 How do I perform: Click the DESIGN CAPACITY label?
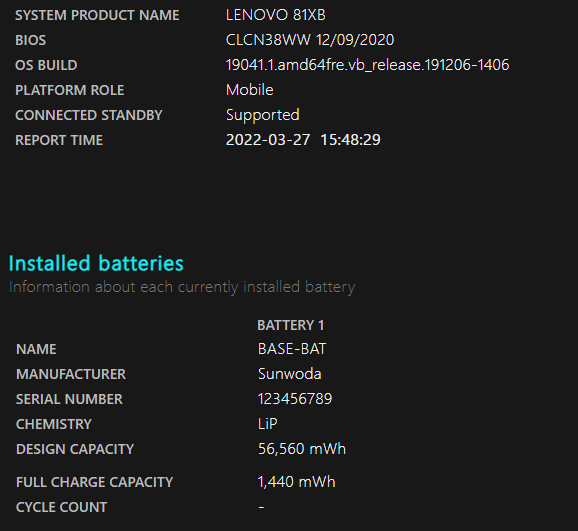75,449
